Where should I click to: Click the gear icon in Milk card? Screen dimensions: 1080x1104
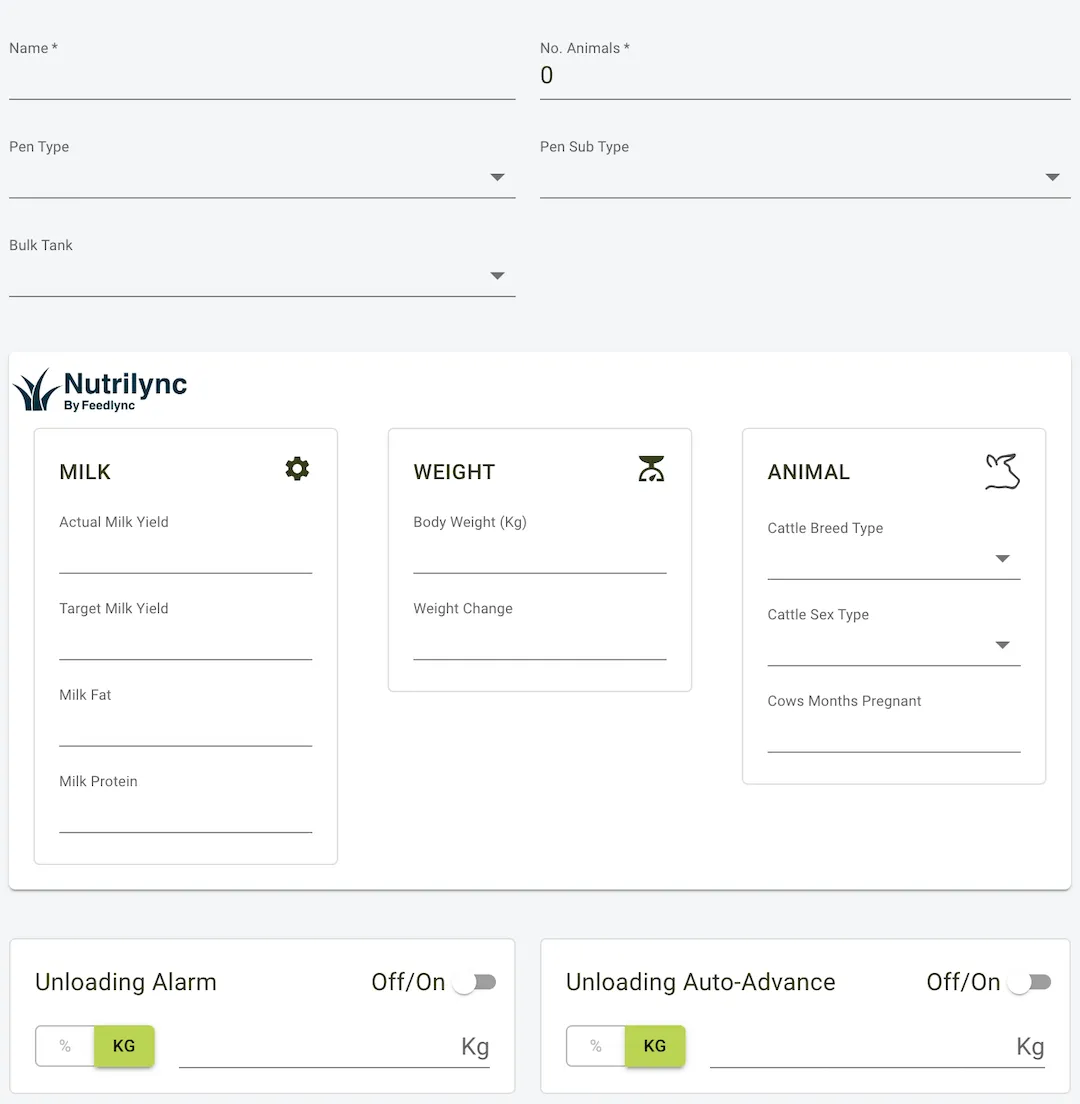(297, 469)
